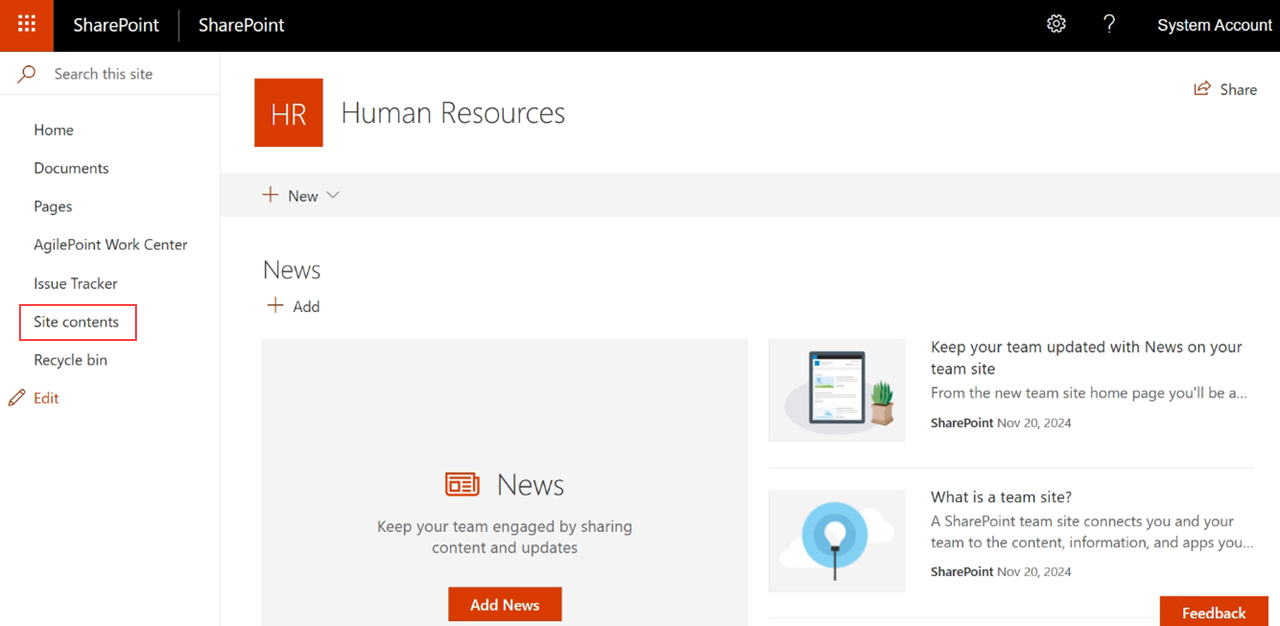Click the pencil icon next to Edit
The image size is (1280, 626).
(16, 398)
